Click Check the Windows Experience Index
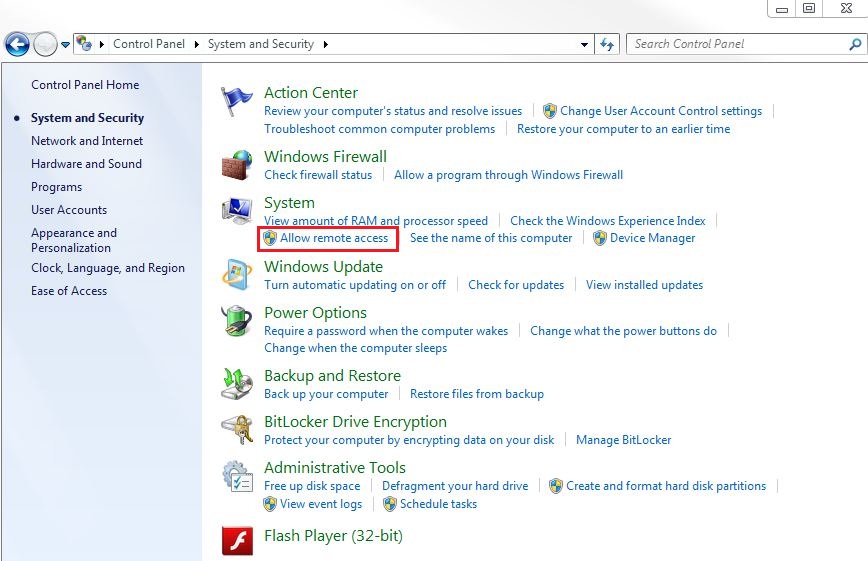868x561 pixels. click(608, 221)
